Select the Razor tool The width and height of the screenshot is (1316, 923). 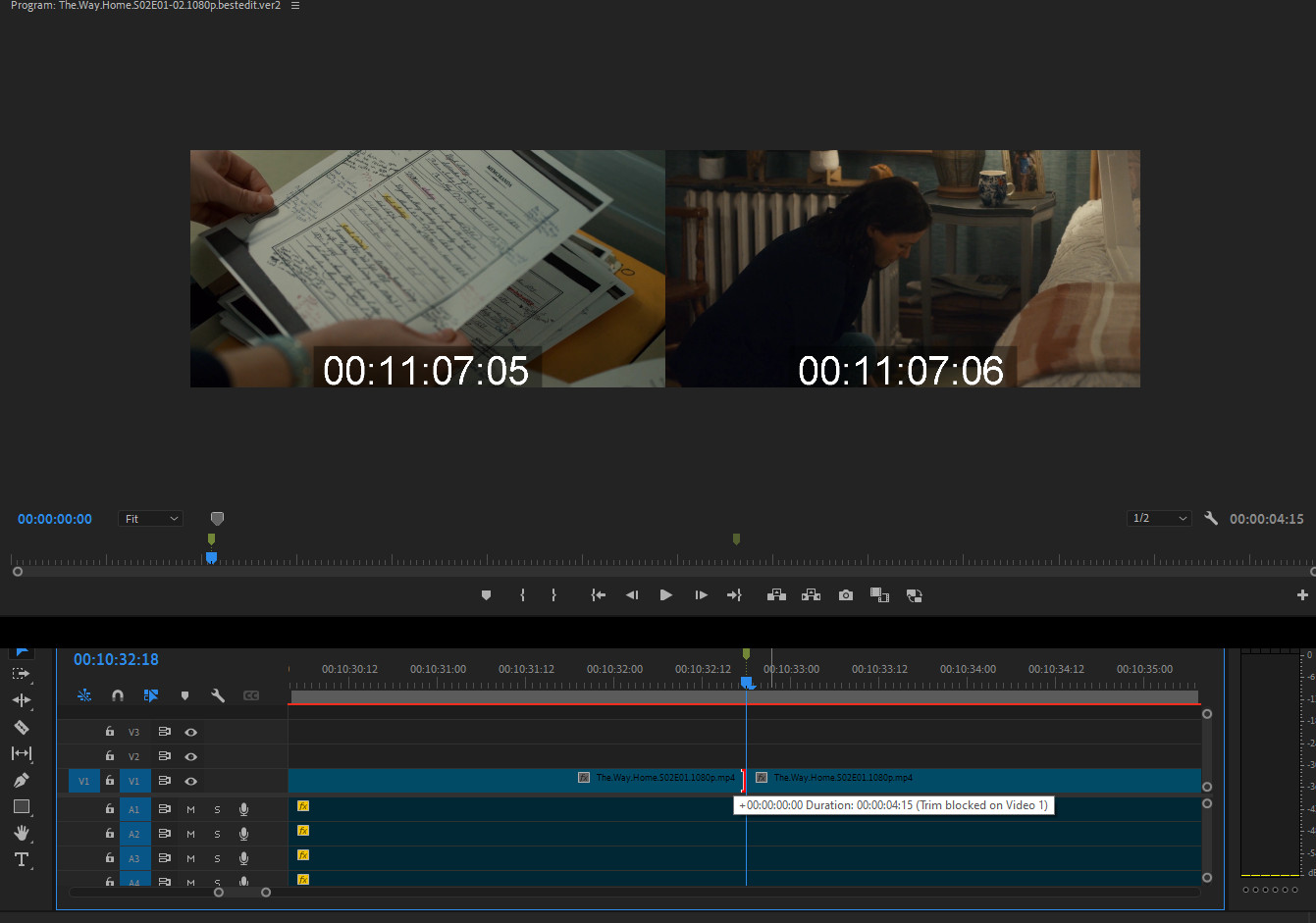pyautogui.click(x=22, y=727)
